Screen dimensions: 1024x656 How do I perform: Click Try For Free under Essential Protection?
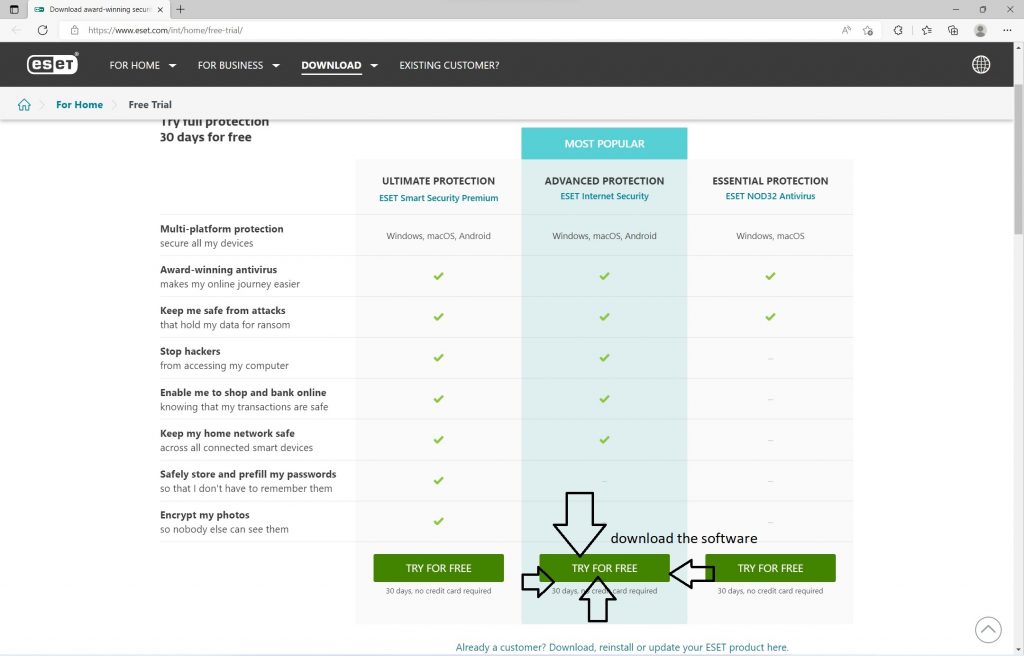(x=770, y=568)
